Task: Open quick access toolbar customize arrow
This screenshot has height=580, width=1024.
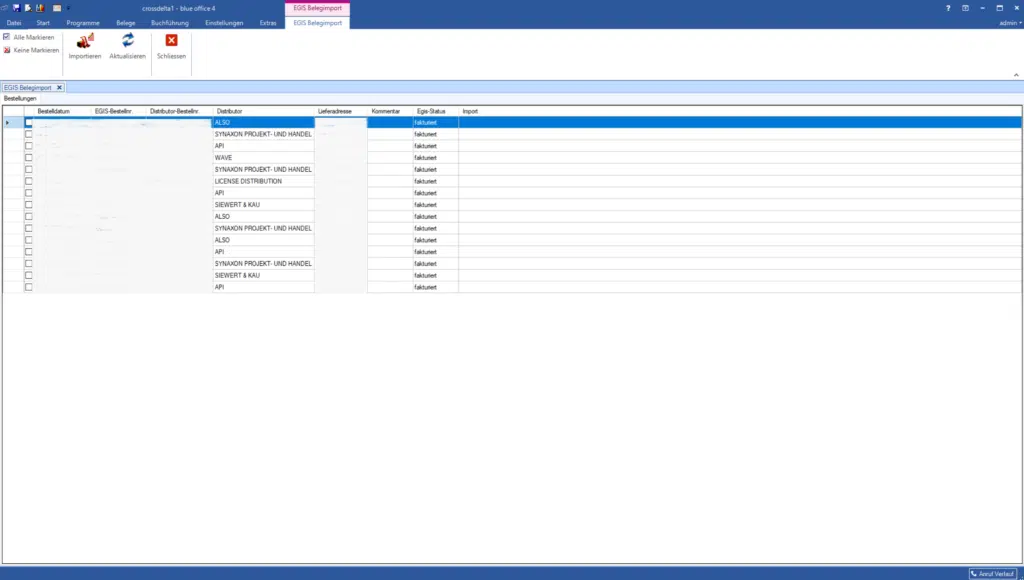Action: (68, 8)
